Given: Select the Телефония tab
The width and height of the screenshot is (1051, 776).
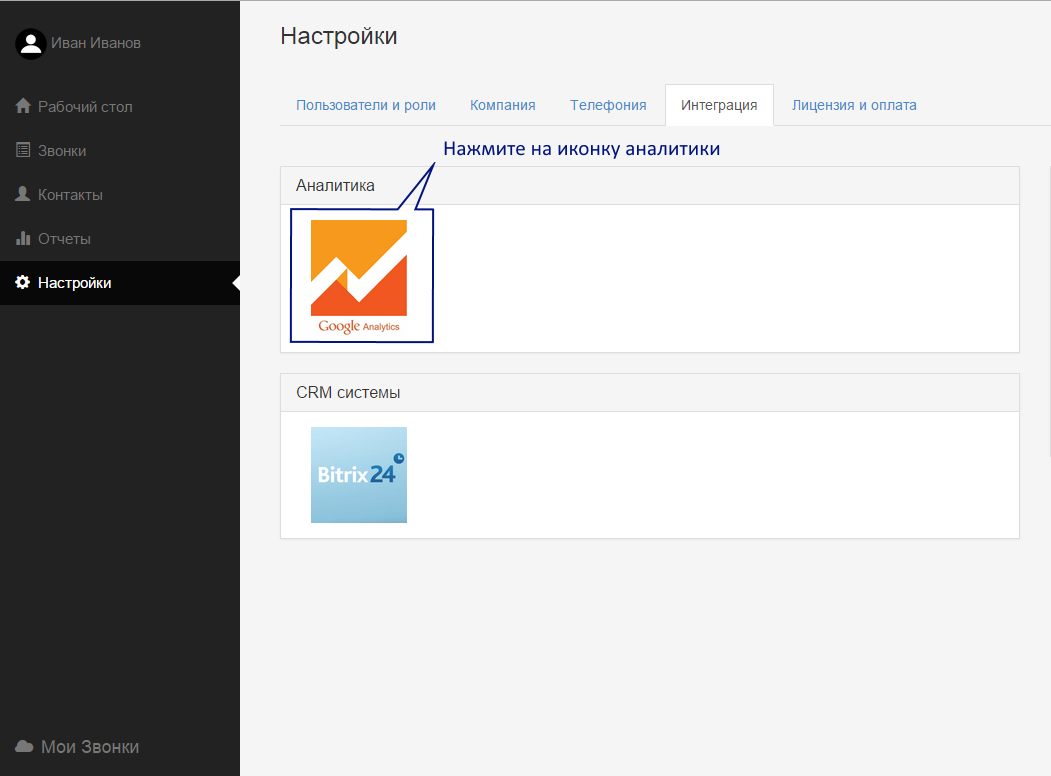Looking at the screenshot, I should [608, 105].
